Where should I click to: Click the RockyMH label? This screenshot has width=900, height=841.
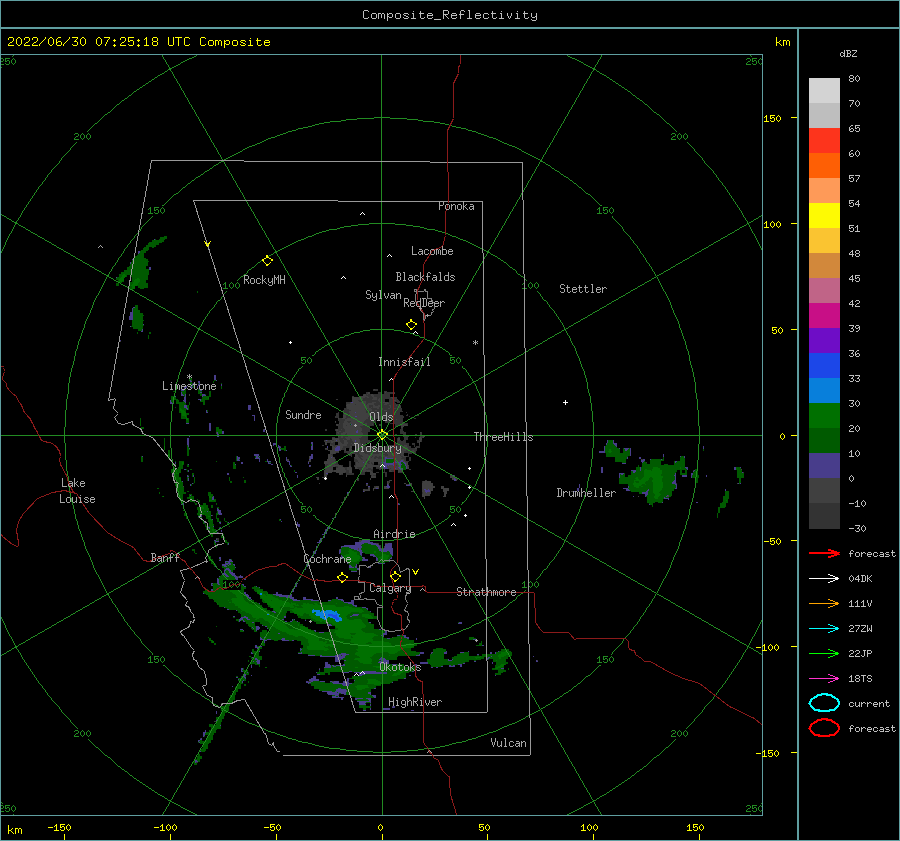pyautogui.click(x=264, y=280)
